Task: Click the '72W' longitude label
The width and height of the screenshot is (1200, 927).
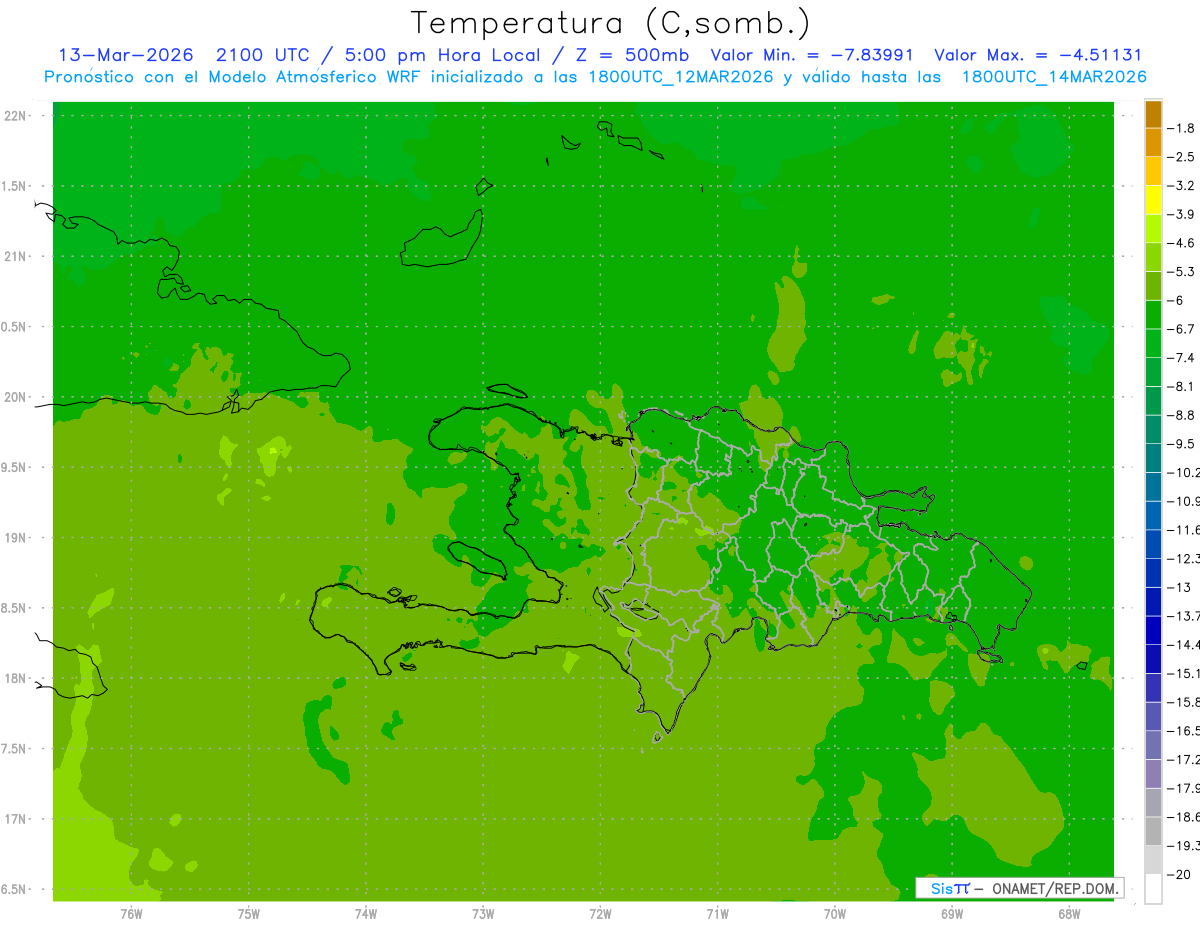Action: click(600, 913)
